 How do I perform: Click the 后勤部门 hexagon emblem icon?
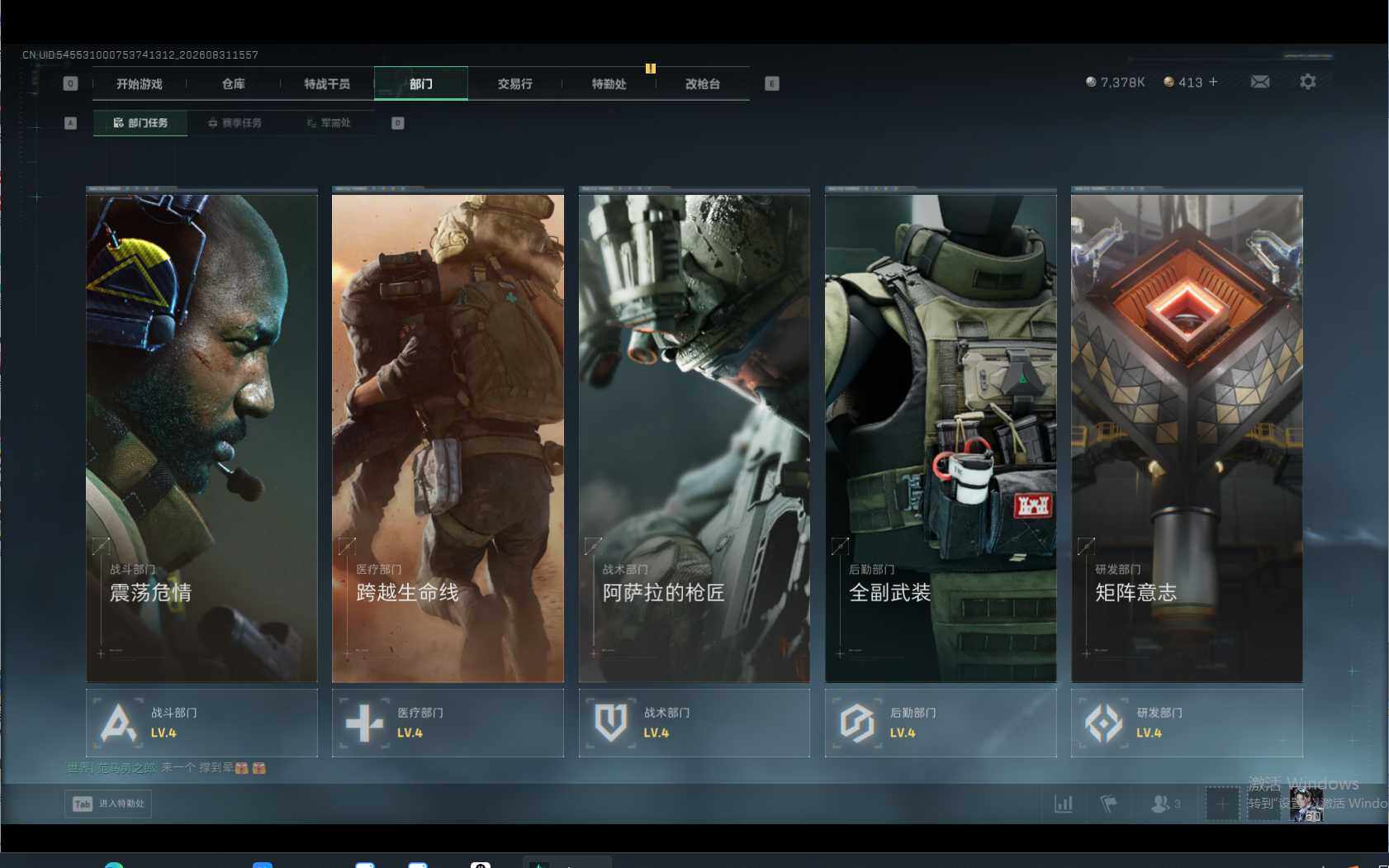pyautogui.click(x=857, y=723)
